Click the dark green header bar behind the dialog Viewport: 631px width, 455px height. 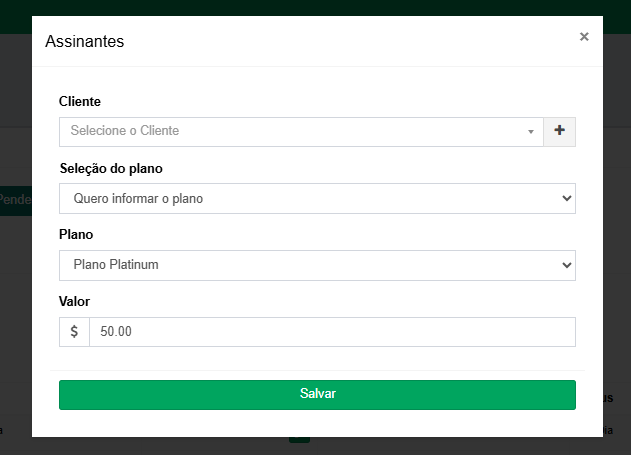click(x=315, y=7)
